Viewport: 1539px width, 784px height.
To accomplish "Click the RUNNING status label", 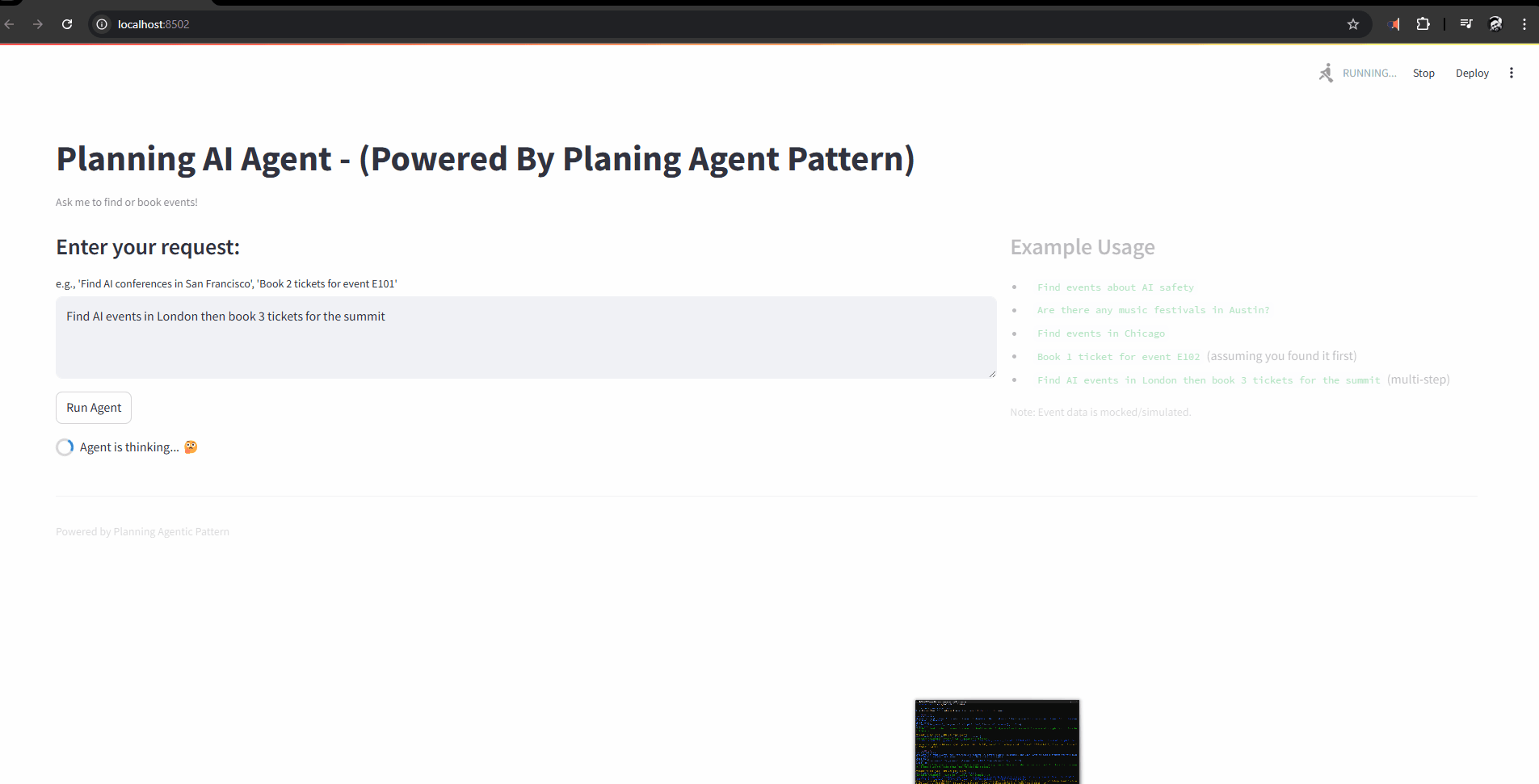I will point(1369,73).
